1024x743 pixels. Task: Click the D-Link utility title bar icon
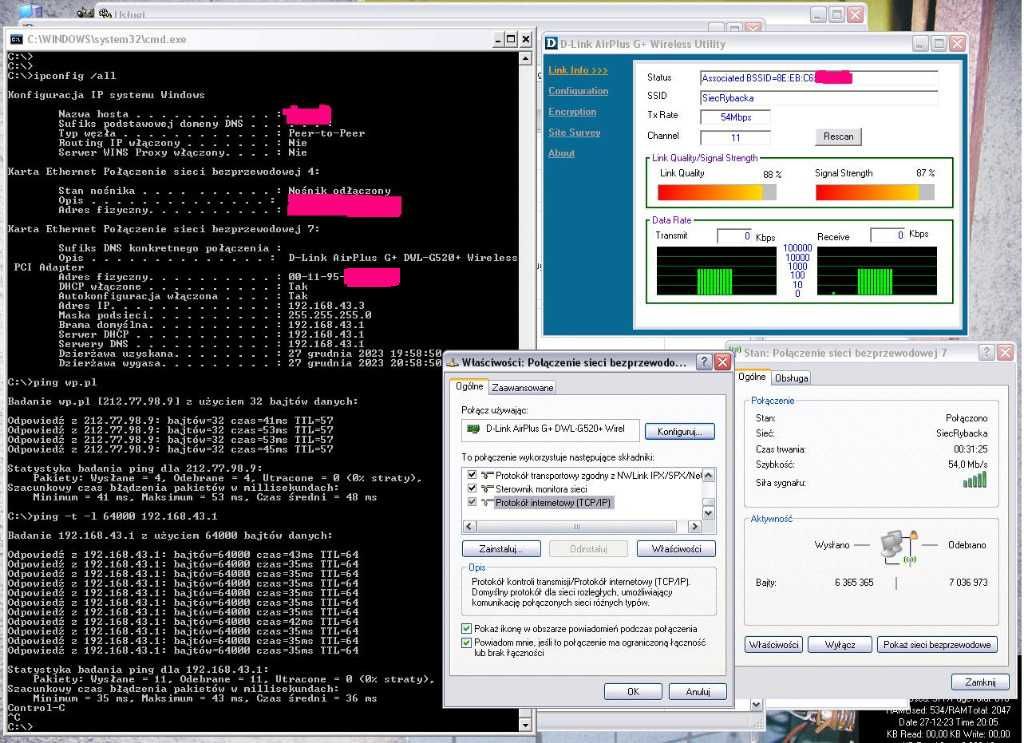point(551,44)
